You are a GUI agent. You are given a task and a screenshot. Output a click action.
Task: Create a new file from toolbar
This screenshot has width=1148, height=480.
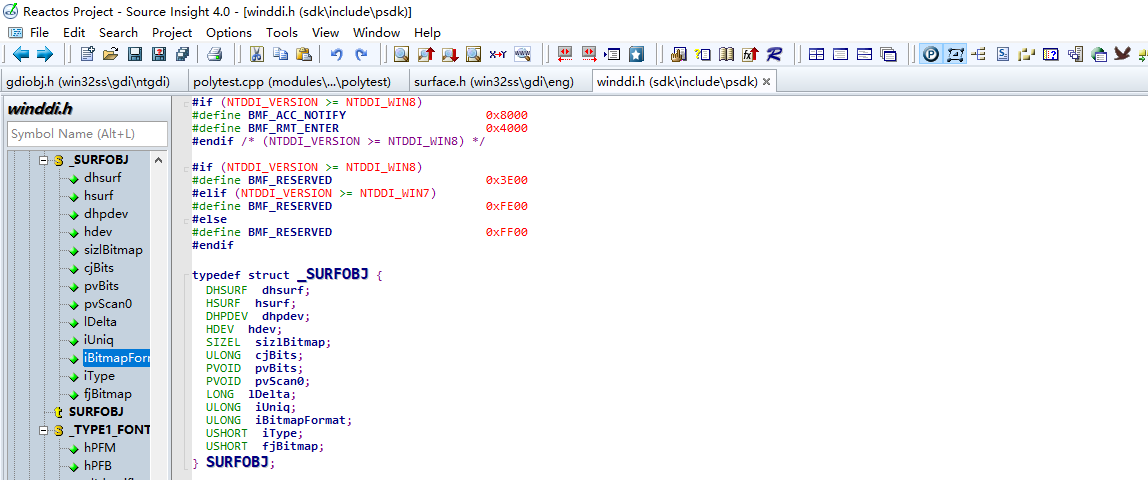87,54
